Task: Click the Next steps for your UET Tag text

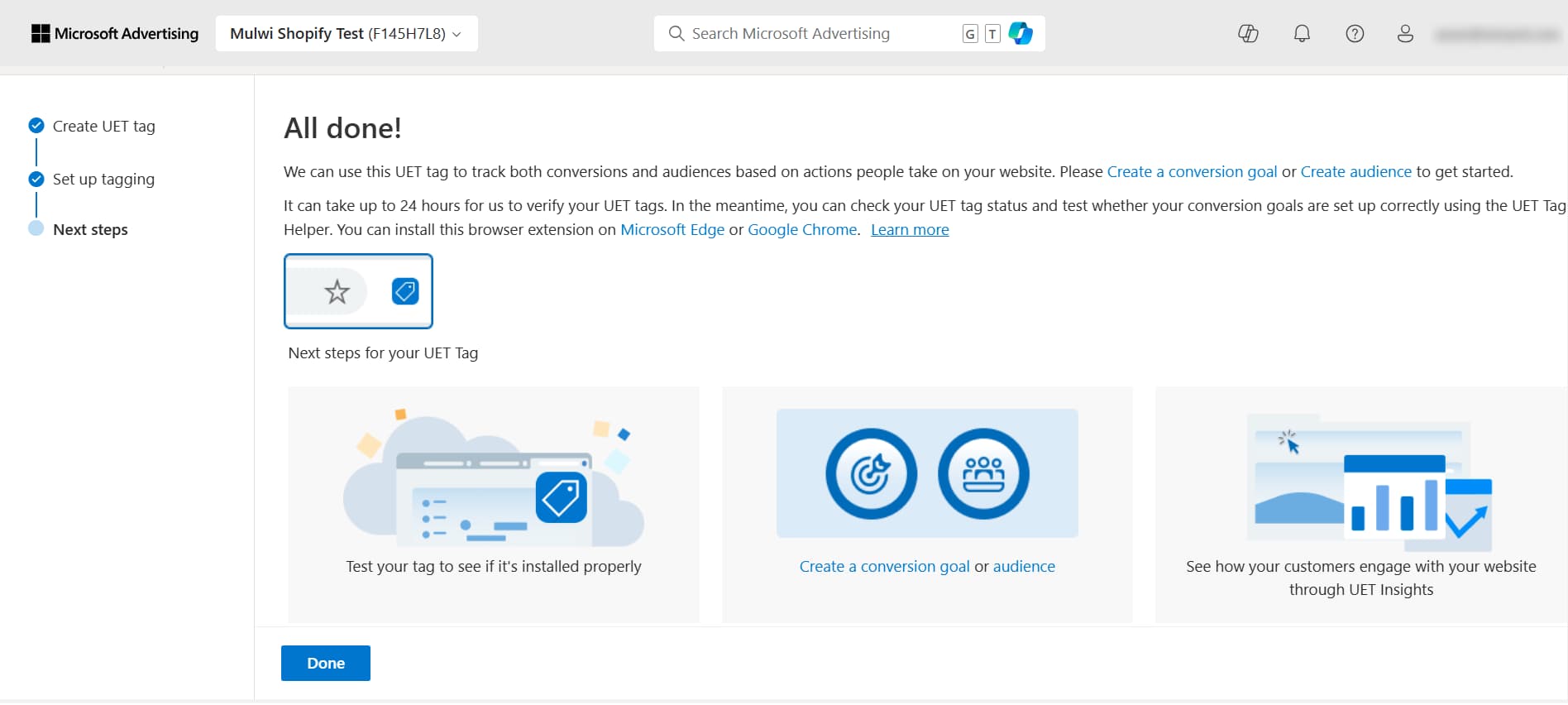Action: (x=383, y=352)
